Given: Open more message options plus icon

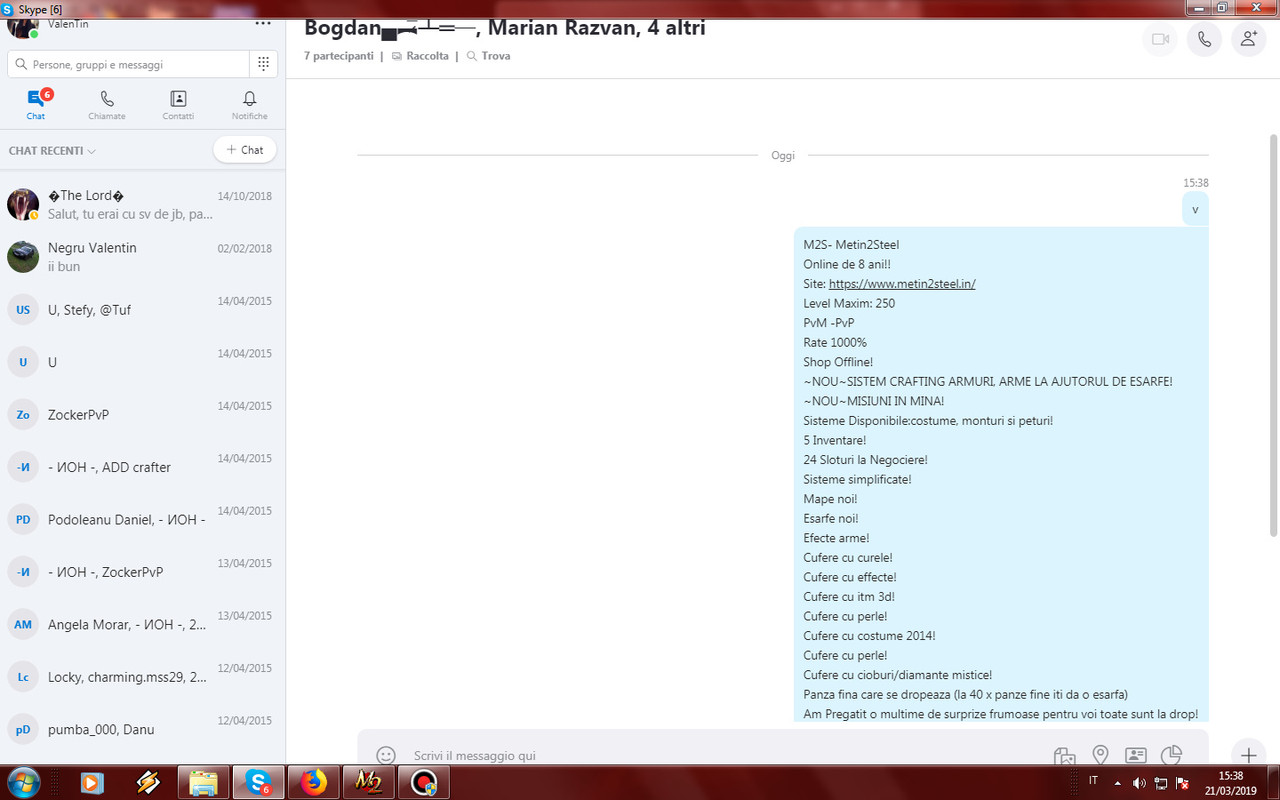Looking at the screenshot, I should 1248,755.
